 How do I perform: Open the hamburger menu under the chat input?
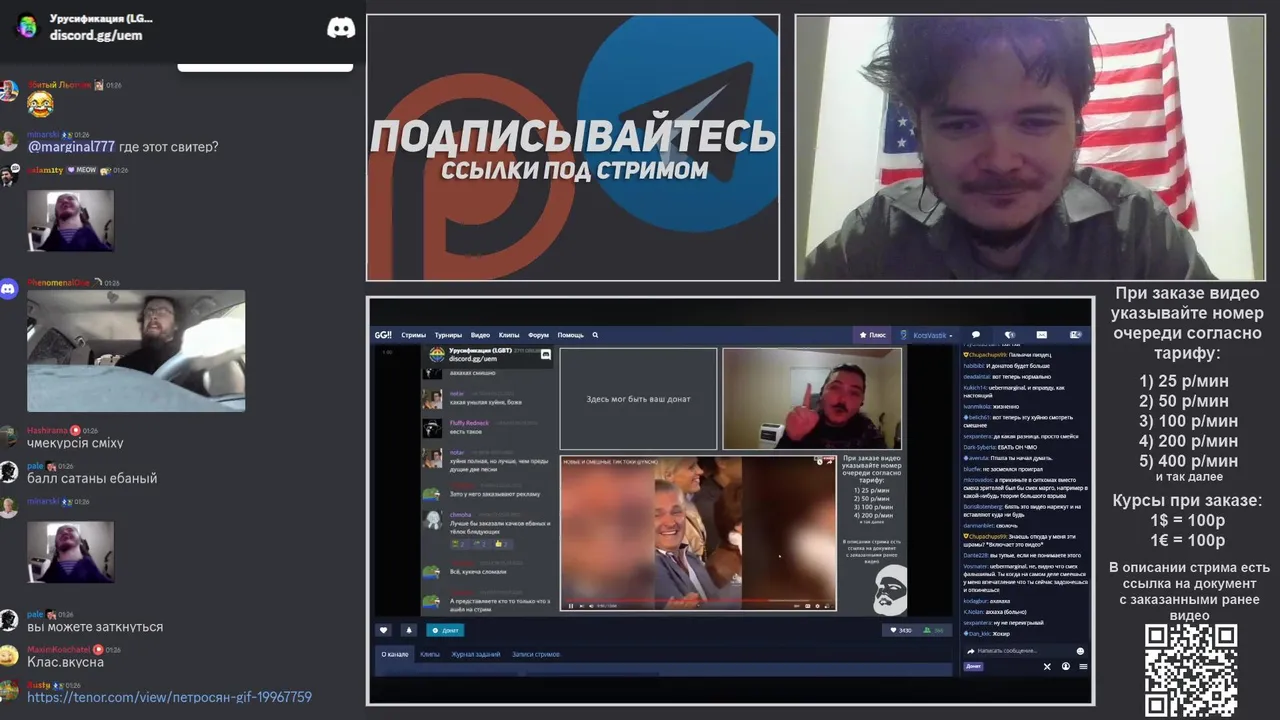click(1083, 666)
